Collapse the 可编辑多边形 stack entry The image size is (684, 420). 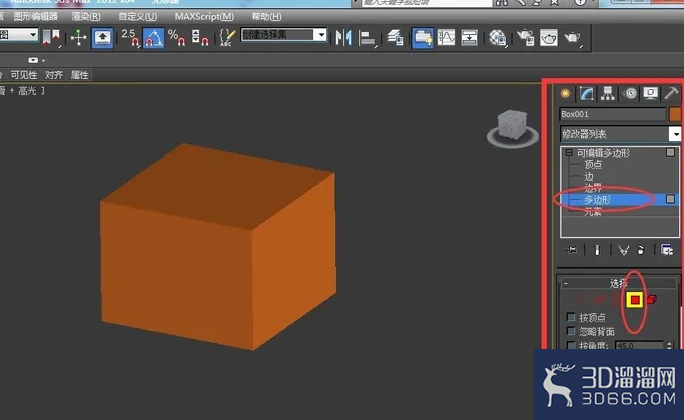coord(568,153)
